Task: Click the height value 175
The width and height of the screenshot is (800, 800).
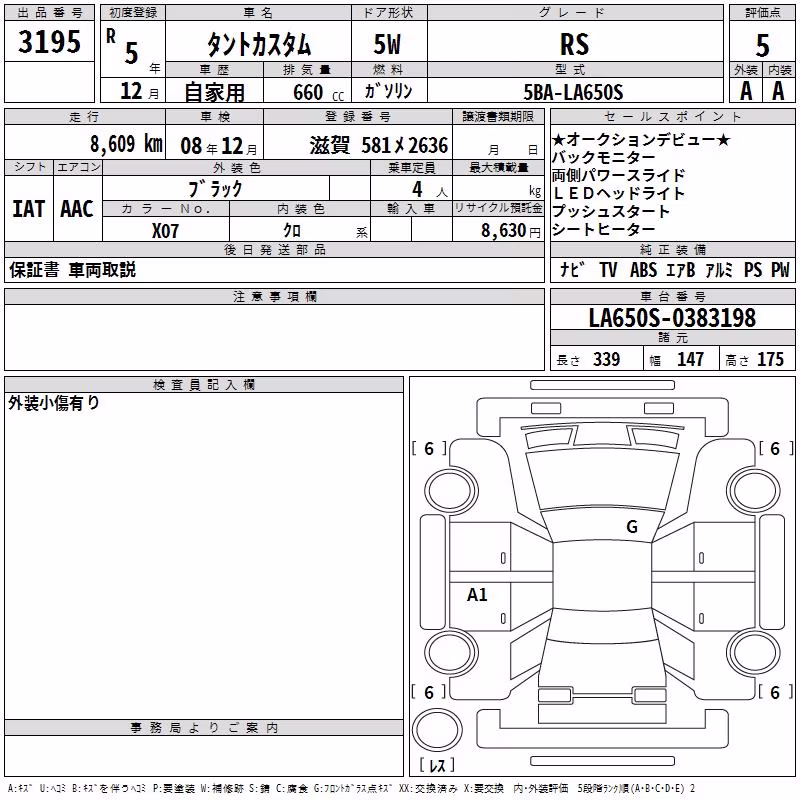Action: (x=770, y=359)
